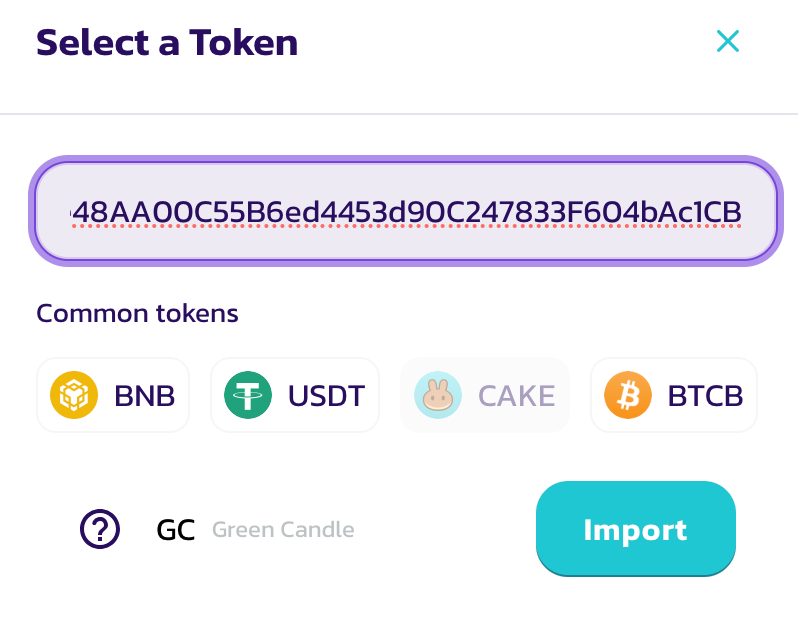The height and width of the screenshot is (622, 798).
Task: Click the yellow BNB coin icon
Action: (x=74, y=396)
